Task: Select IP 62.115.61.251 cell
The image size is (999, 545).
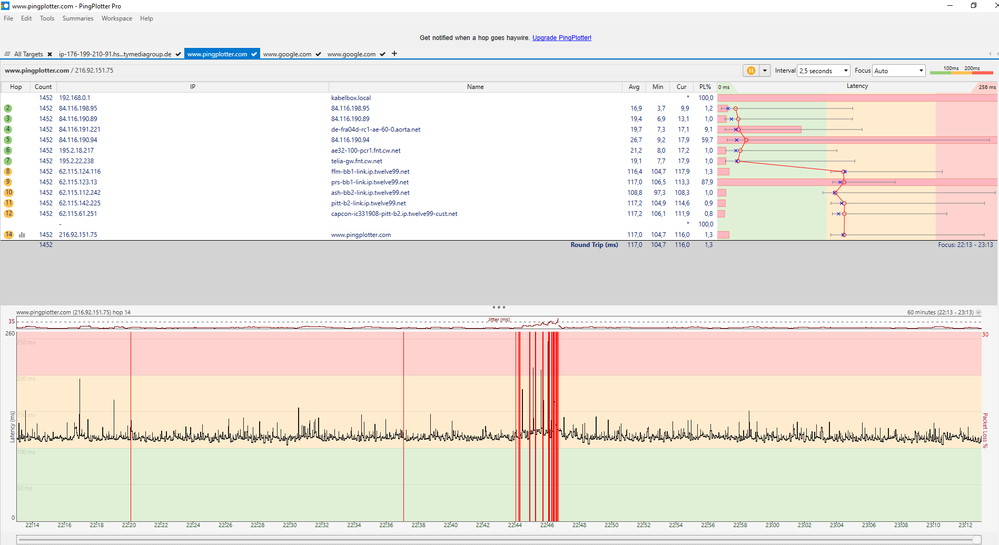Action: pos(78,214)
